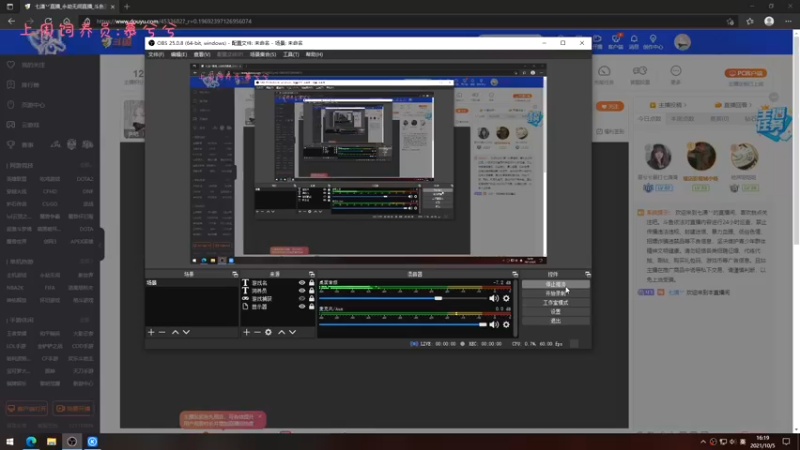The height and width of the screenshot is (450, 800).
Task: Lock the display capture source
Action: point(312,307)
